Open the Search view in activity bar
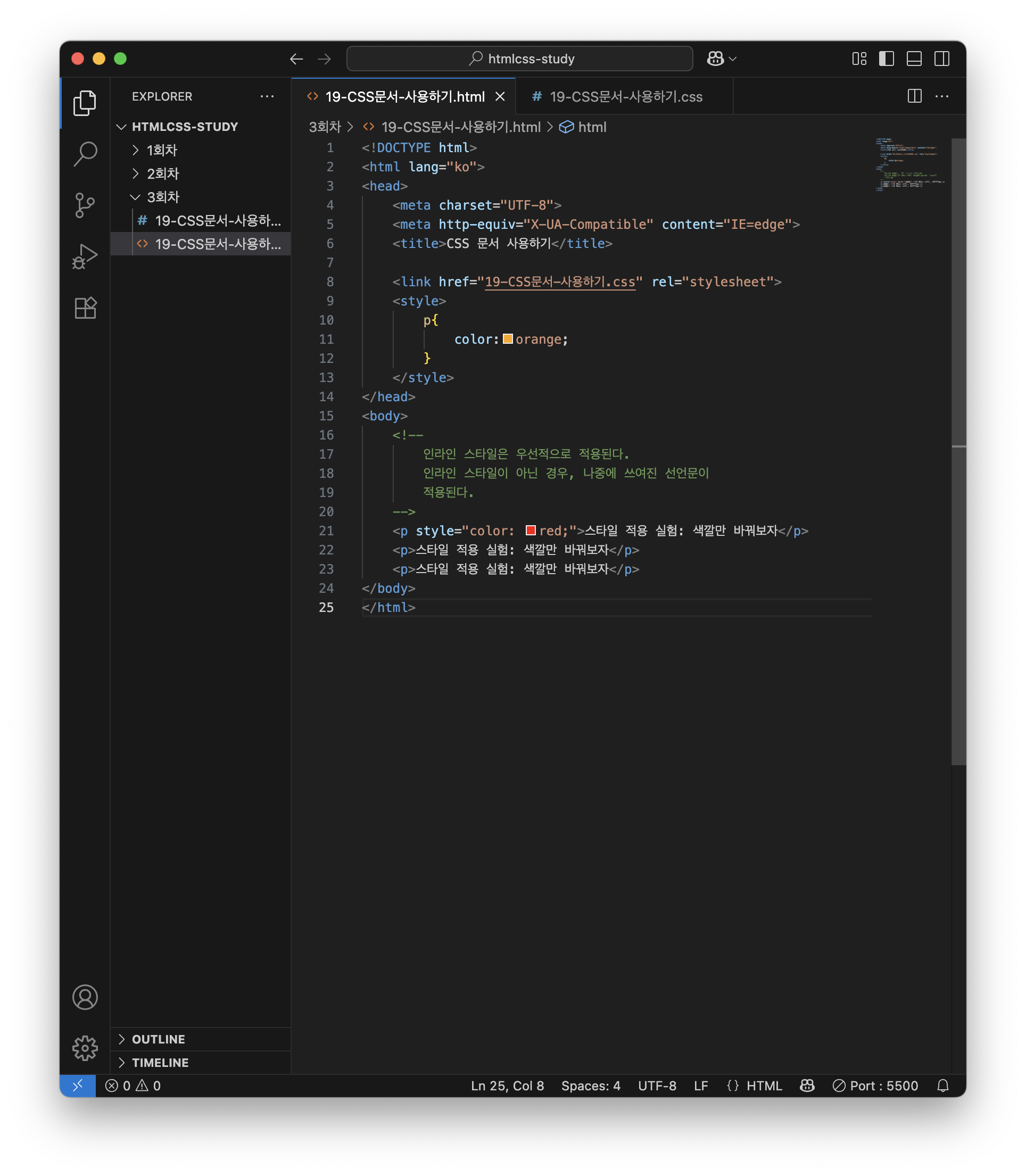Screen dimensions: 1026x1176 [85, 153]
